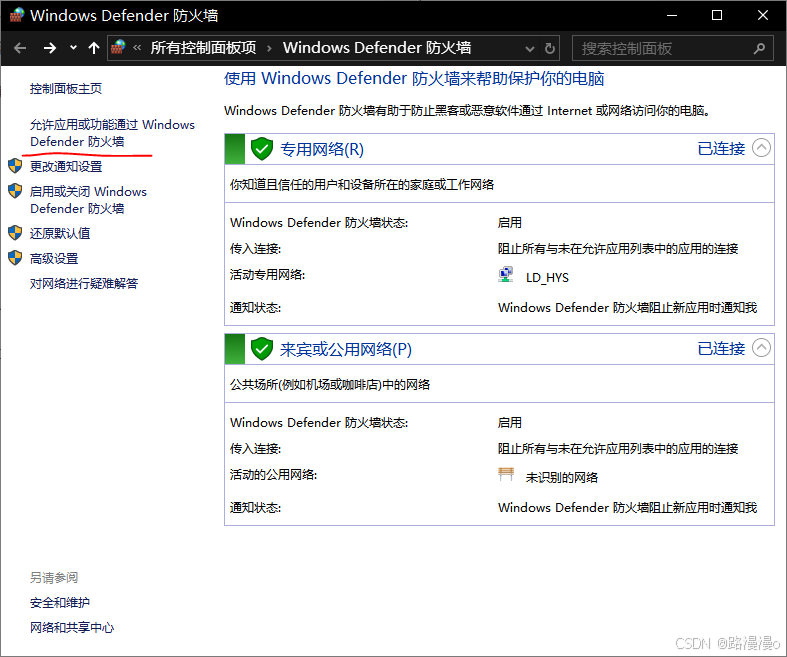Minimize the Windows Defender 防火墙 window
This screenshot has width=787, height=657.
pyautogui.click(x=672, y=16)
